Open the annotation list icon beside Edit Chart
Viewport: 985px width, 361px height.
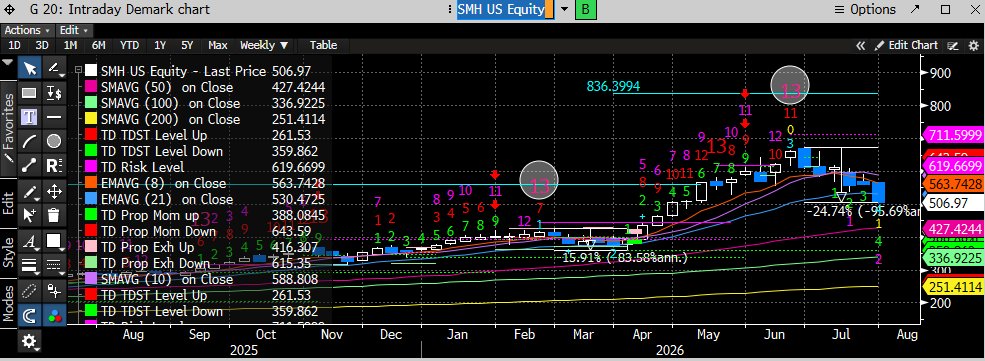pyautogui.click(x=954, y=45)
